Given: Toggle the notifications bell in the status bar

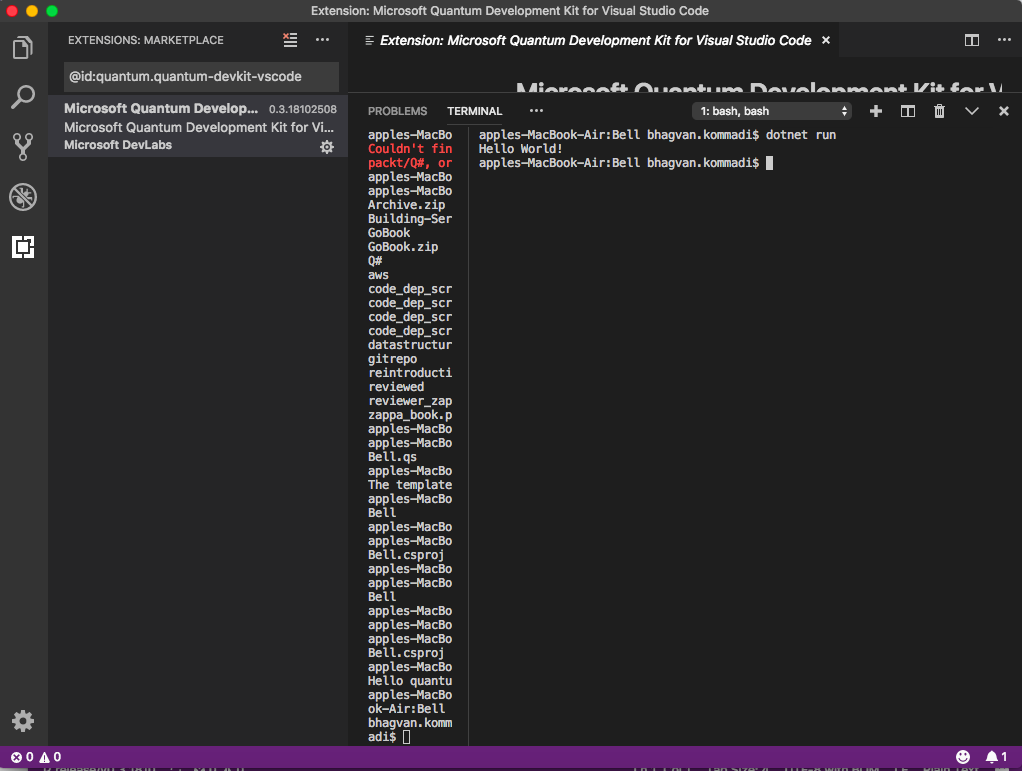Looking at the screenshot, I should (x=996, y=757).
